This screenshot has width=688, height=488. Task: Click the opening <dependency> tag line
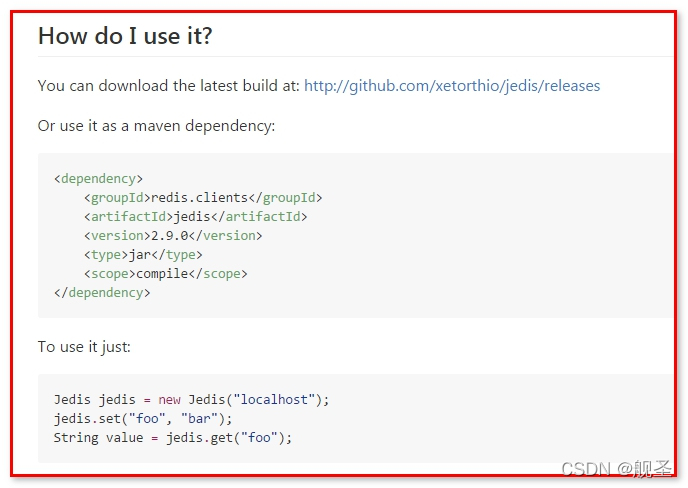(98, 179)
